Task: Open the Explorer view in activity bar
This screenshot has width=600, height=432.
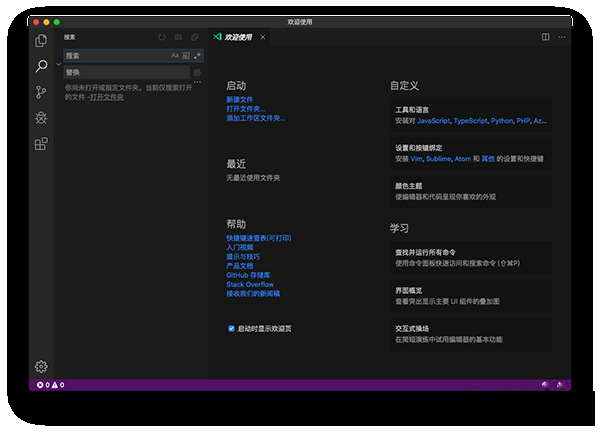Action: 41,41
